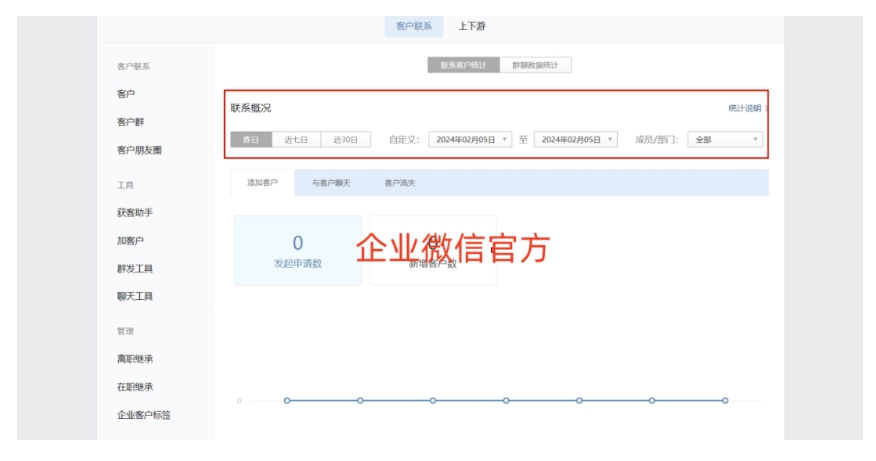
Task: Select the 发起申请数 metric card
Action: 298,250
